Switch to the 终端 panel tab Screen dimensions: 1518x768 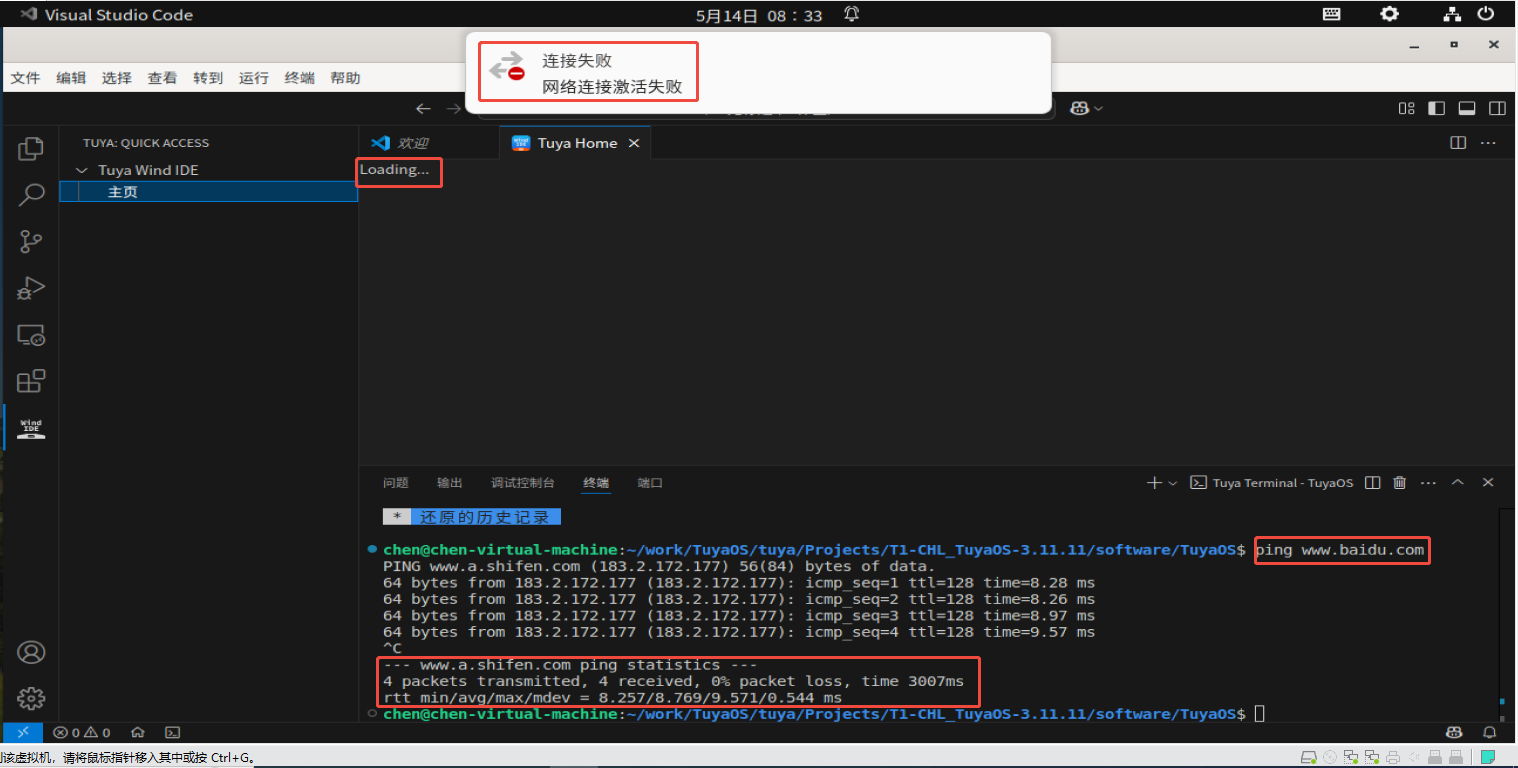pos(596,483)
